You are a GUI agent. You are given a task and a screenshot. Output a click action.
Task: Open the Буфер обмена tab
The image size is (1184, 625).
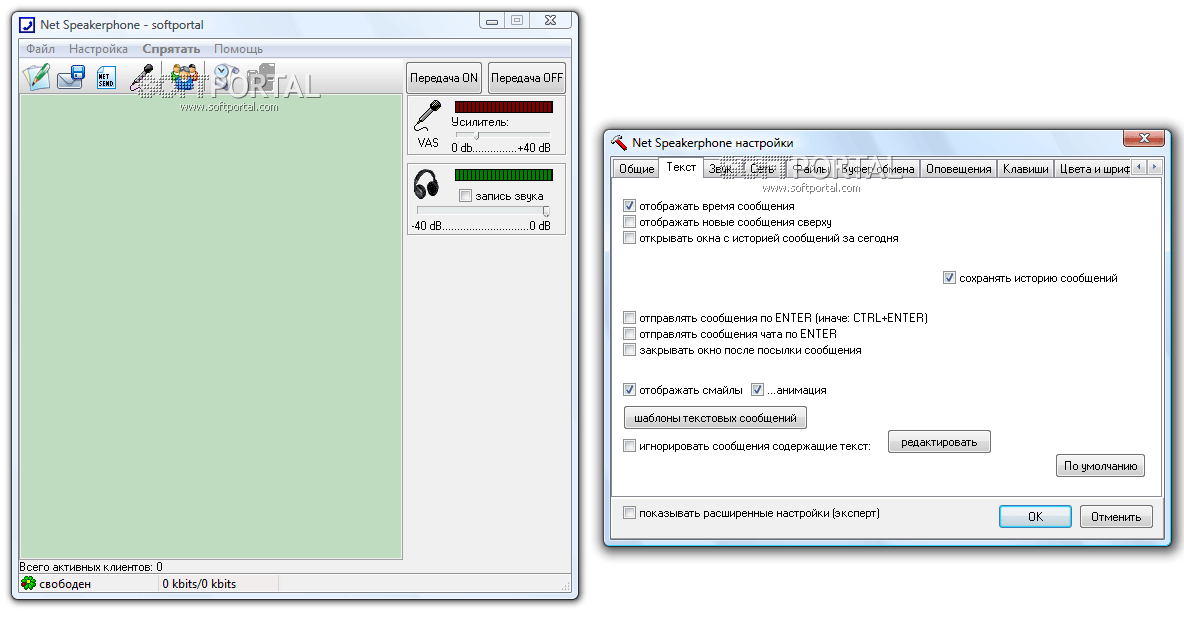pos(877,169)
